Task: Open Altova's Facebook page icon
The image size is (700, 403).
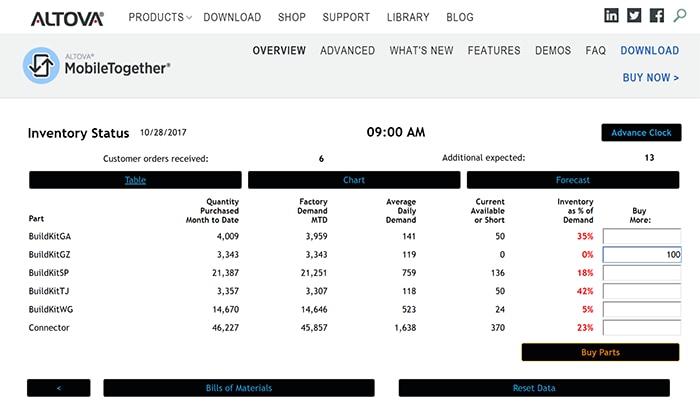Action: (x=657, y=16)
